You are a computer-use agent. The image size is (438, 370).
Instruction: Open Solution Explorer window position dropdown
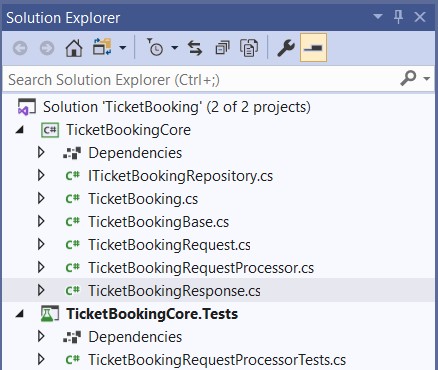pos(378,16)
